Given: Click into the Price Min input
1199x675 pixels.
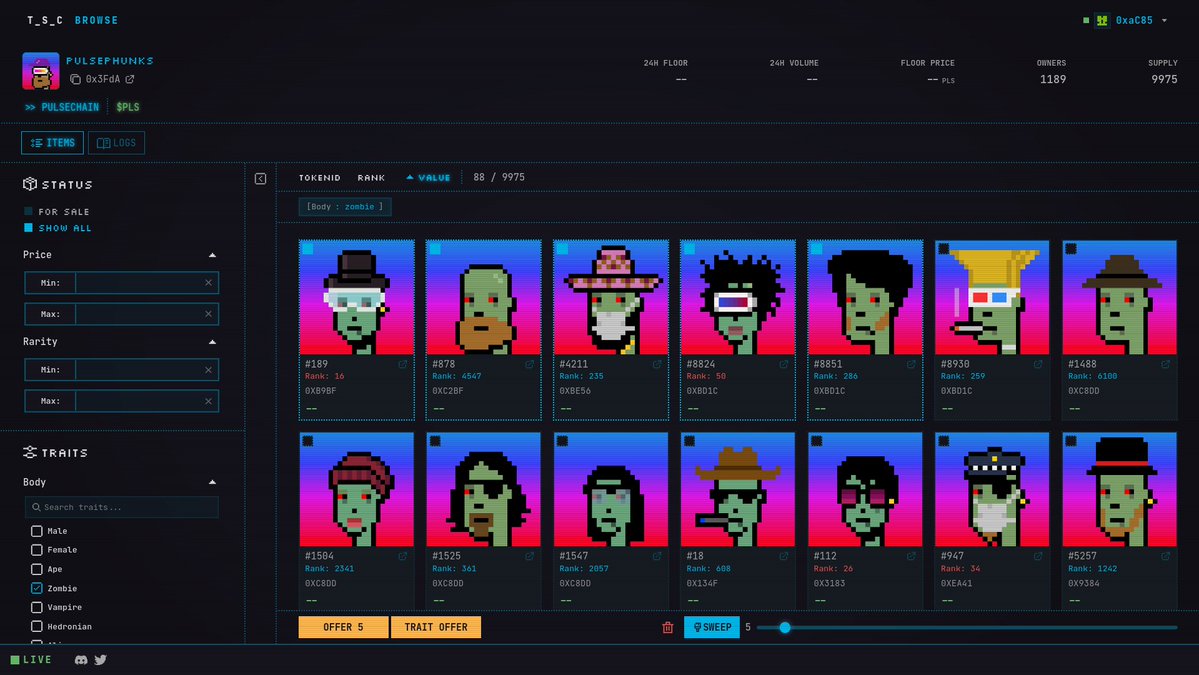Looking at the screenshot, I should point(138,283).
